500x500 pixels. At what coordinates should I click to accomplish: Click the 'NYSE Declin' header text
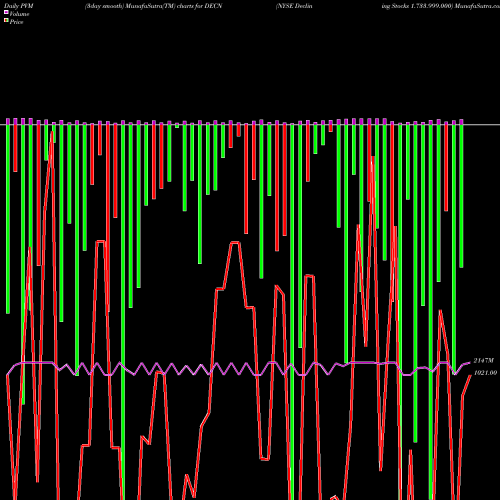(294, 6)
